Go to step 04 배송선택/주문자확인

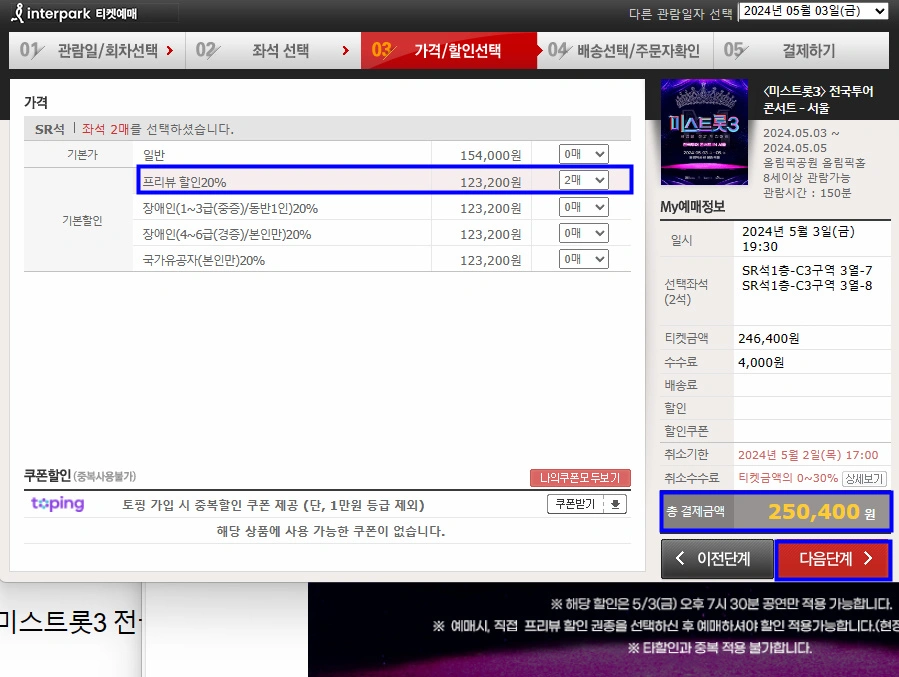click(625, 50)
